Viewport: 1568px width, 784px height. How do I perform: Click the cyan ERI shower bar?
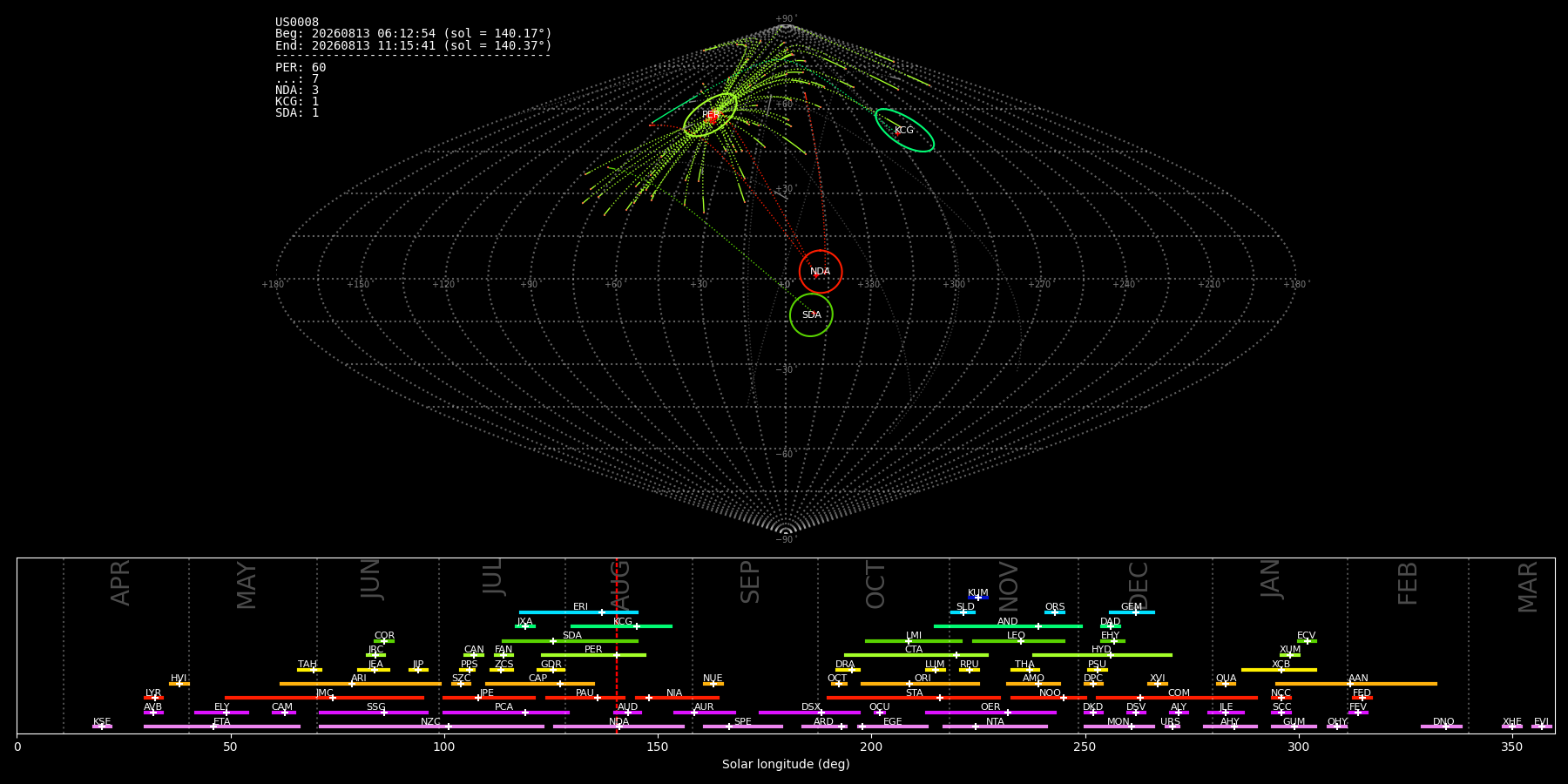pos(578,612)
